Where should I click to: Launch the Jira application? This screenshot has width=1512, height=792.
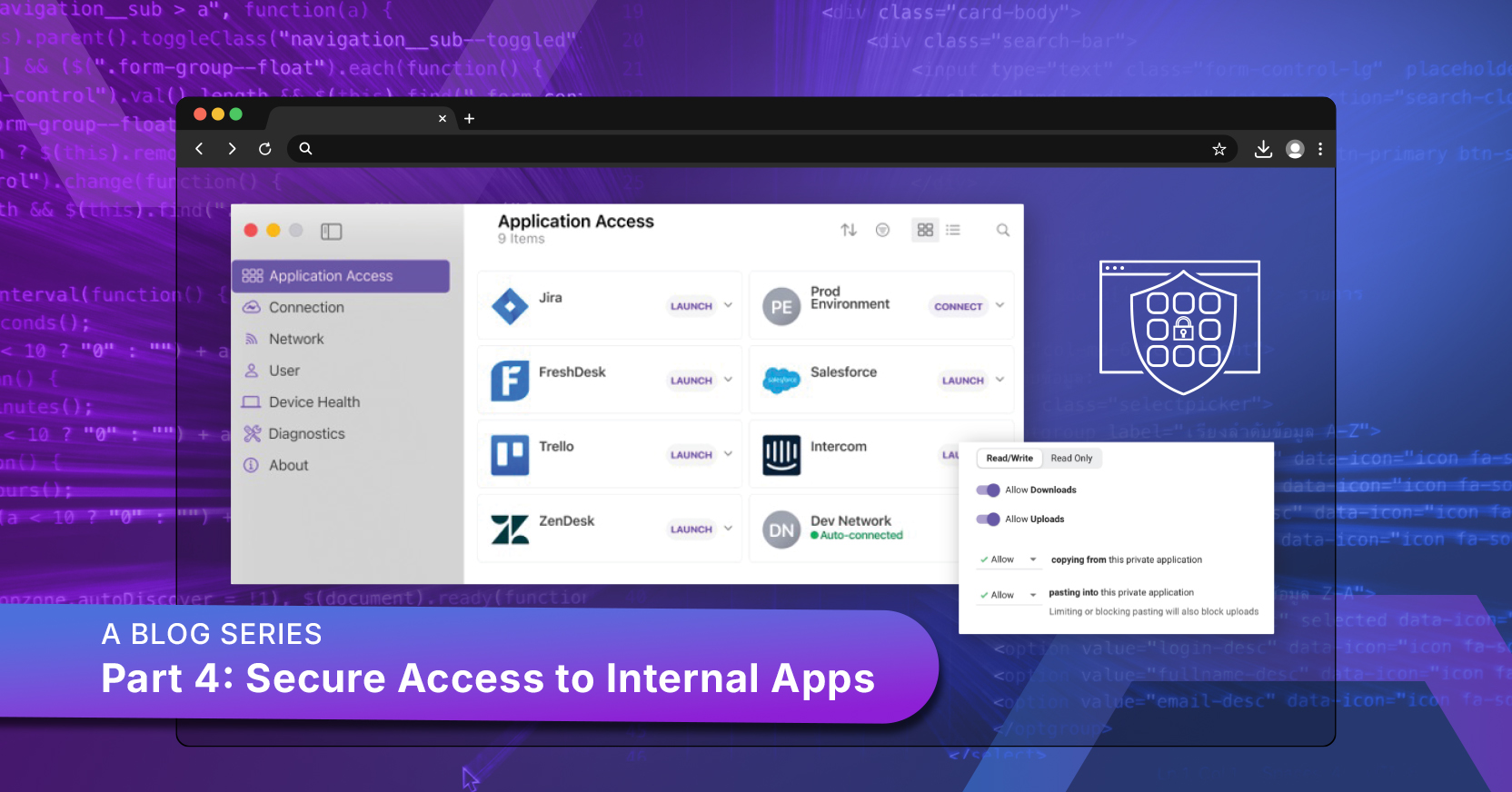point(691,306)
